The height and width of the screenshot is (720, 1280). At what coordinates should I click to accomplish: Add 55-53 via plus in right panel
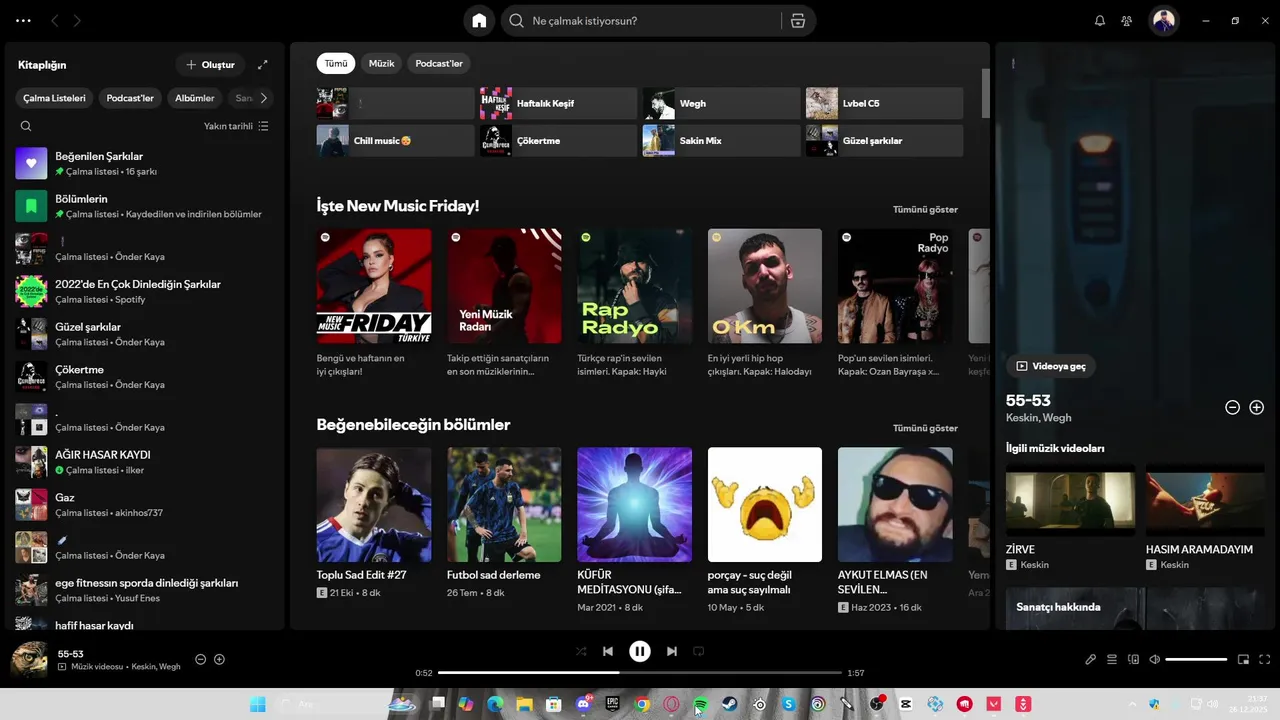pos(1257,407)
